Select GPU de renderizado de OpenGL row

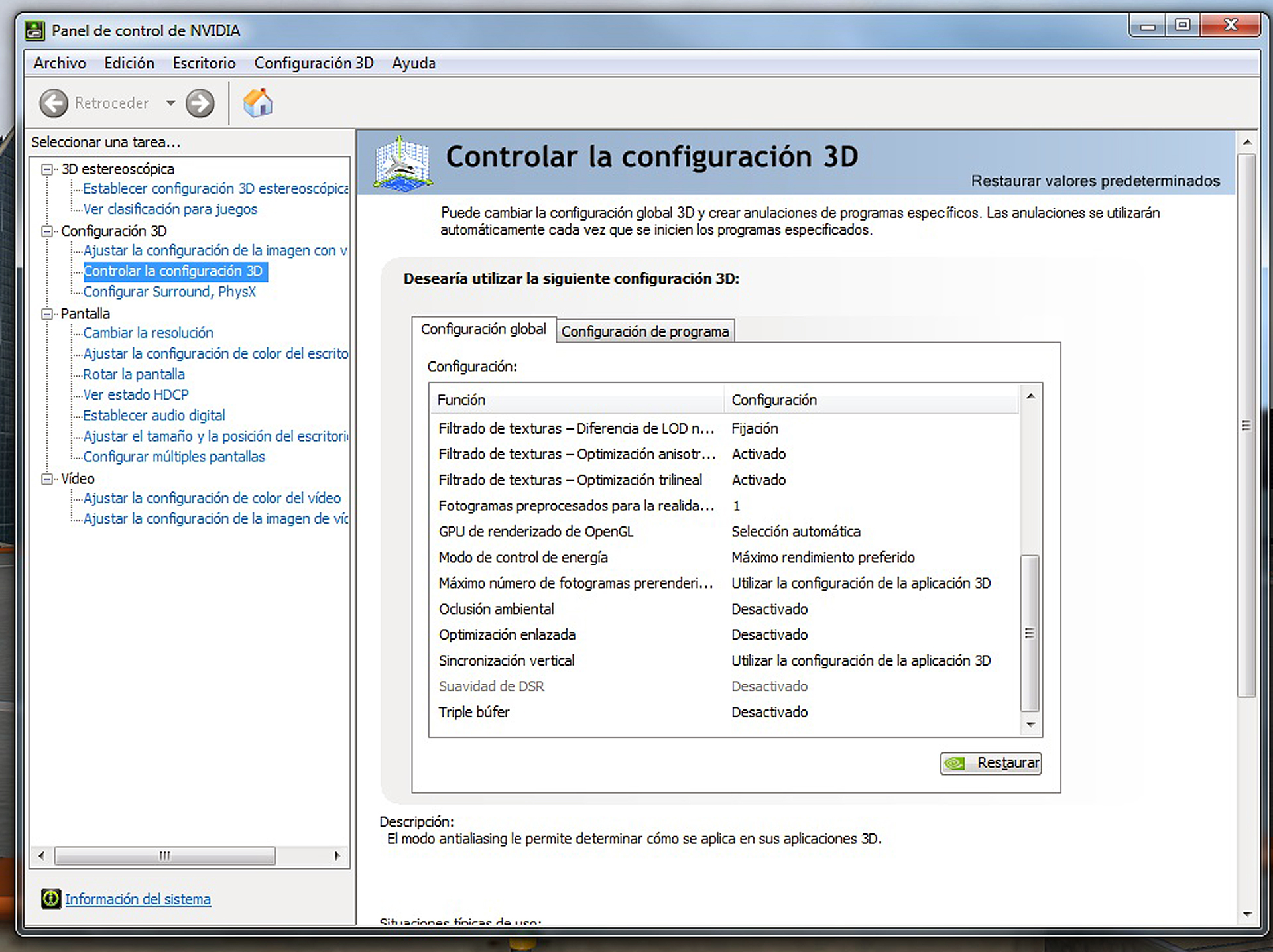[724, 532]
